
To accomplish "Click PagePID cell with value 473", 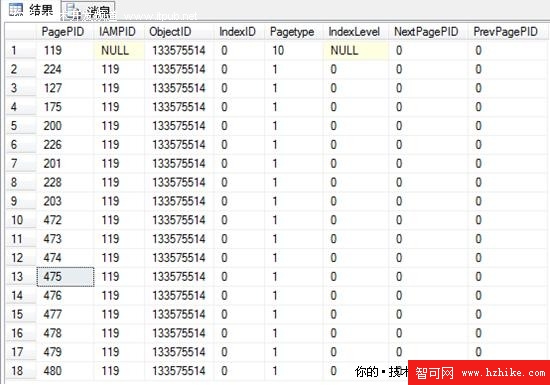I will click(65, 239).
